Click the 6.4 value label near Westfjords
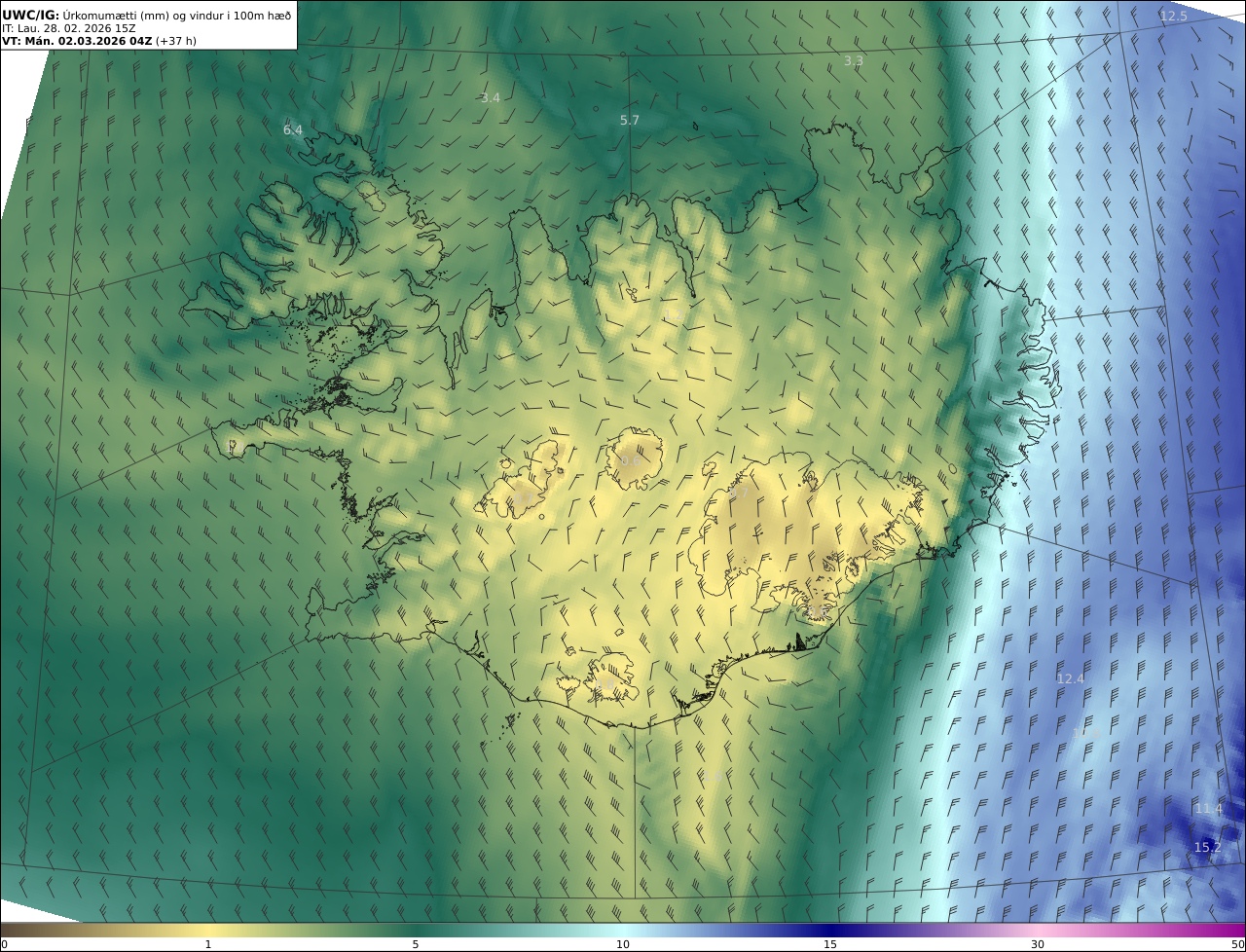Image resolution: width=1246 pixels, height=952 pixels. point(293,129)
